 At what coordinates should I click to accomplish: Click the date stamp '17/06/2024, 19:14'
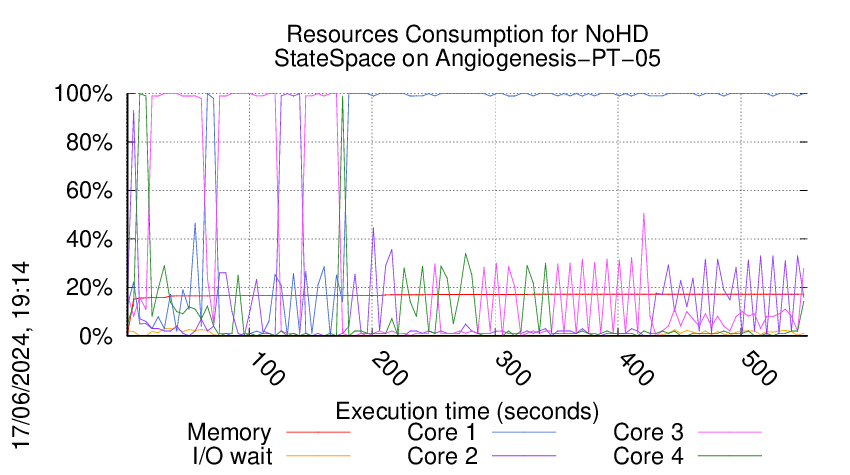click(x=21, y=355)
